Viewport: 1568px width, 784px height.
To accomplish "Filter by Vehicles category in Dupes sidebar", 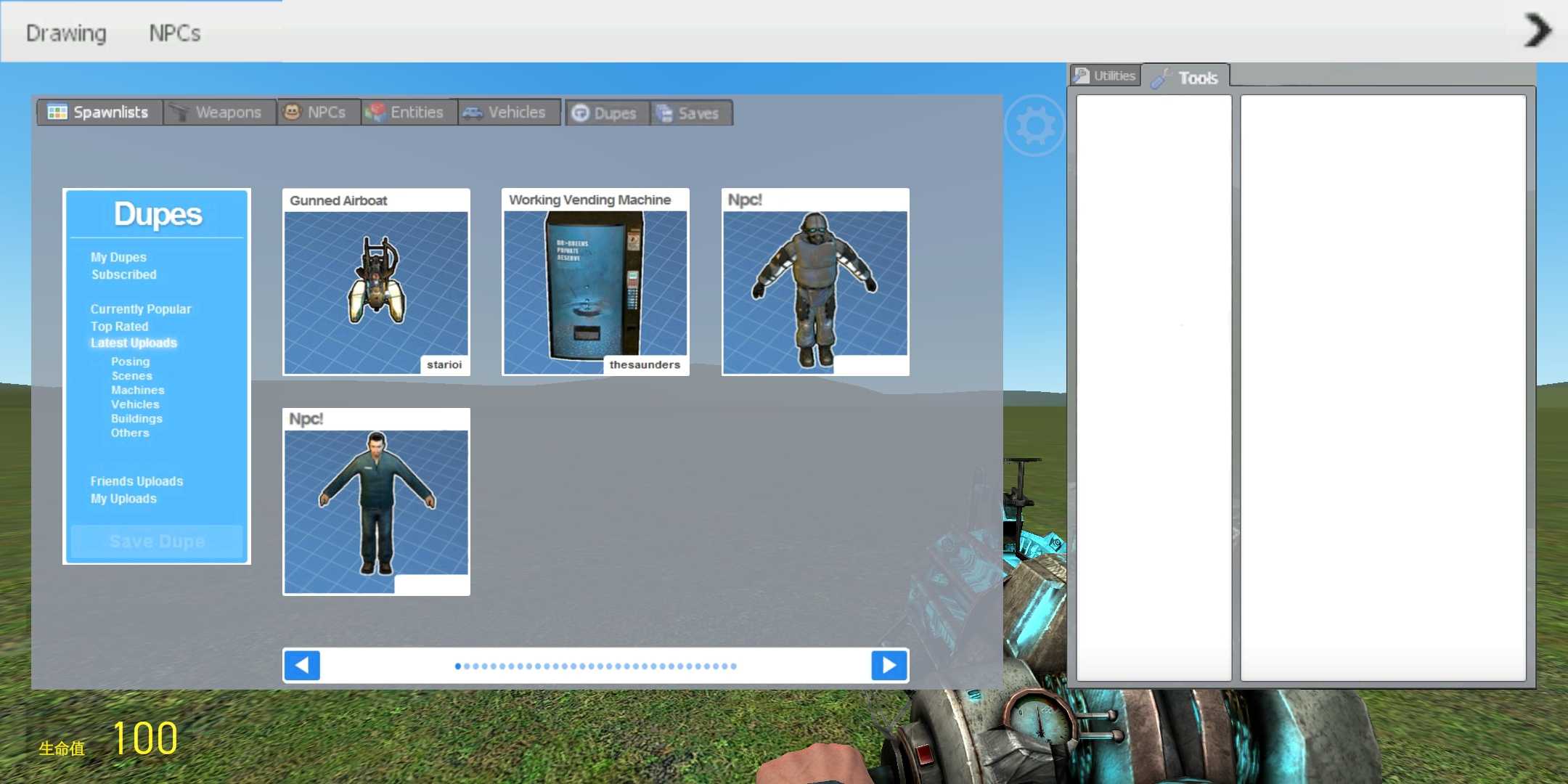I will point(135,404).
